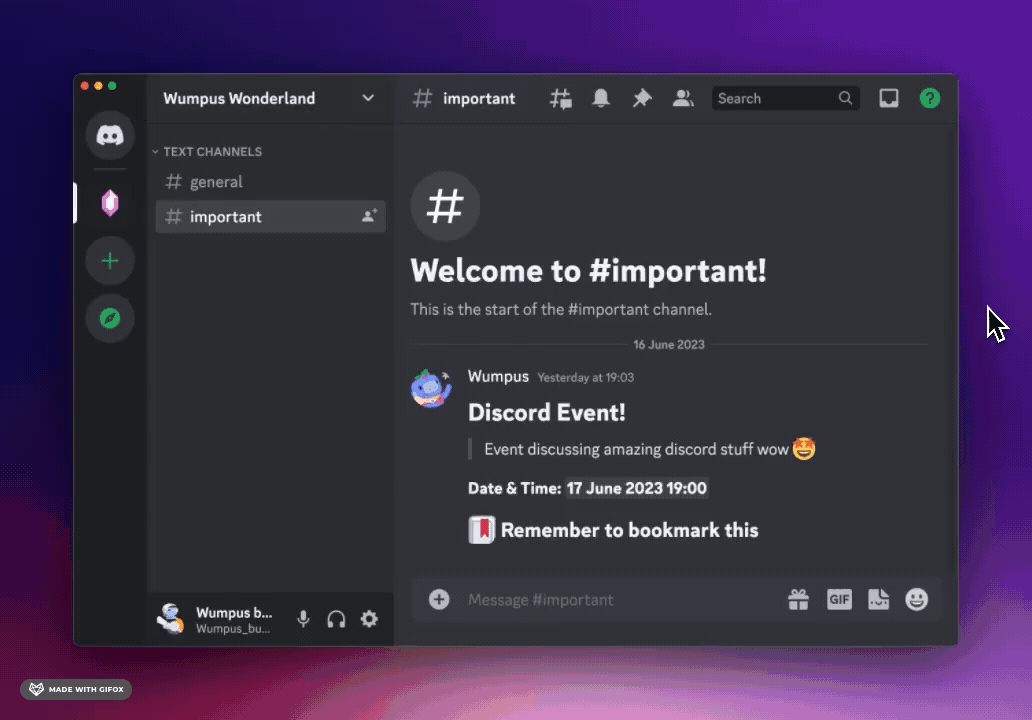1032x720 pixels.
Task: Toggle microphone mute
Action: point(303,619)
